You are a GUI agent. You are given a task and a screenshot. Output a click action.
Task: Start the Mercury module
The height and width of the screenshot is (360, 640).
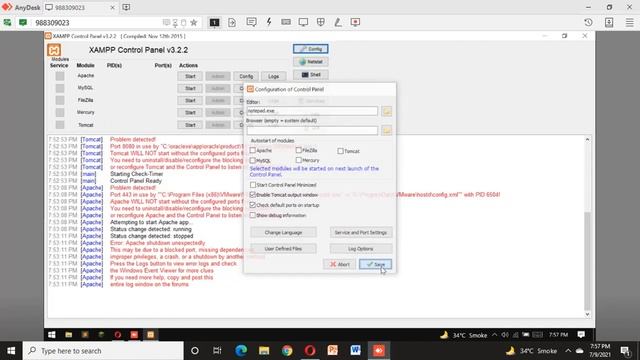click(x=190, y=113)
